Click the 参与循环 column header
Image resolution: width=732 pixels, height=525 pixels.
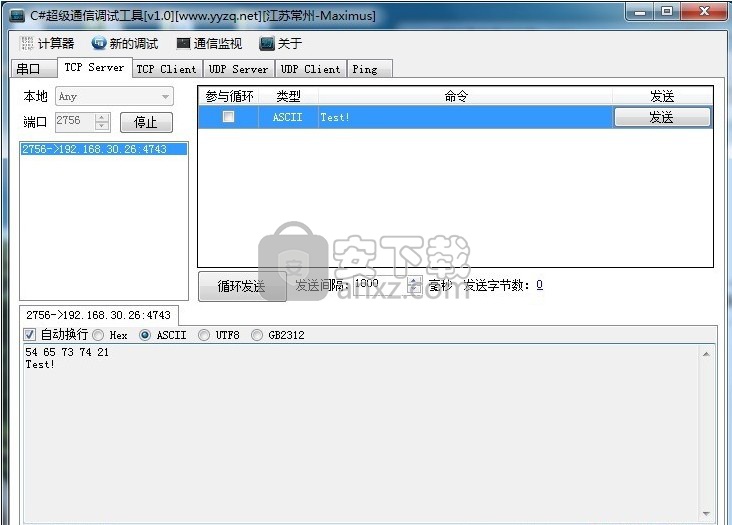coord(229,96)
